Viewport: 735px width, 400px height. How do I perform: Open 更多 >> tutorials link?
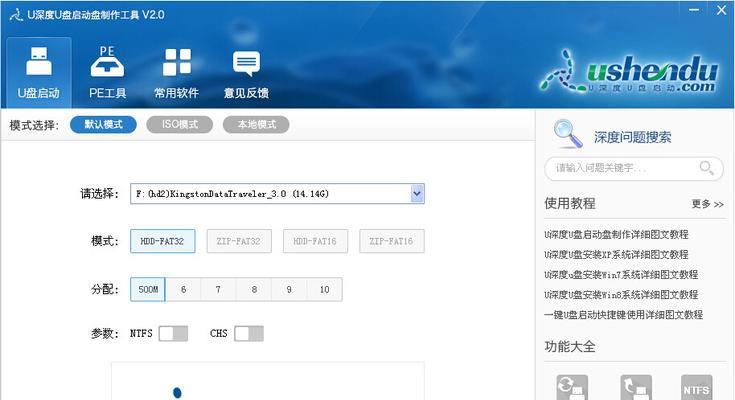[707, 204]
